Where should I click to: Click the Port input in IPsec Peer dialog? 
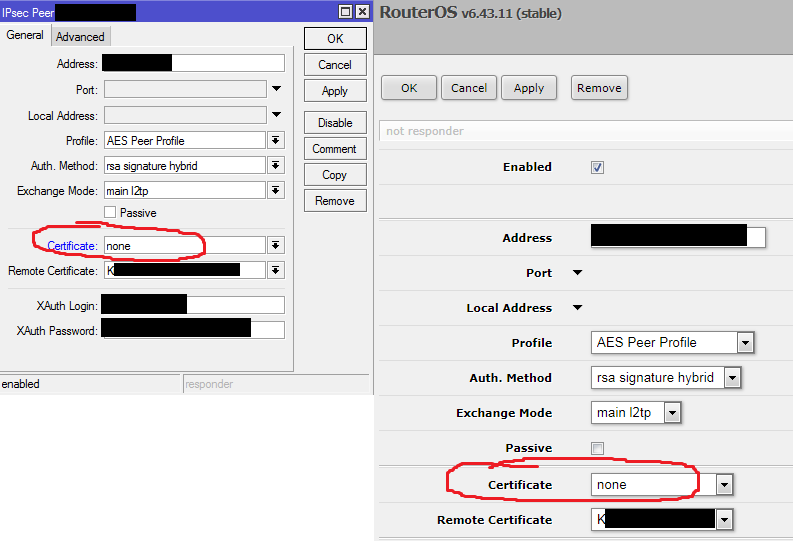185,89
